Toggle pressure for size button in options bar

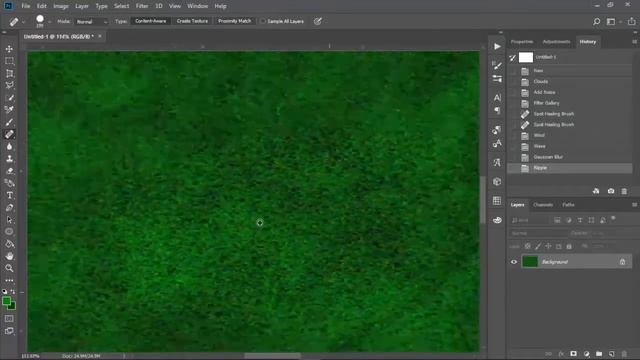(318, 21)
